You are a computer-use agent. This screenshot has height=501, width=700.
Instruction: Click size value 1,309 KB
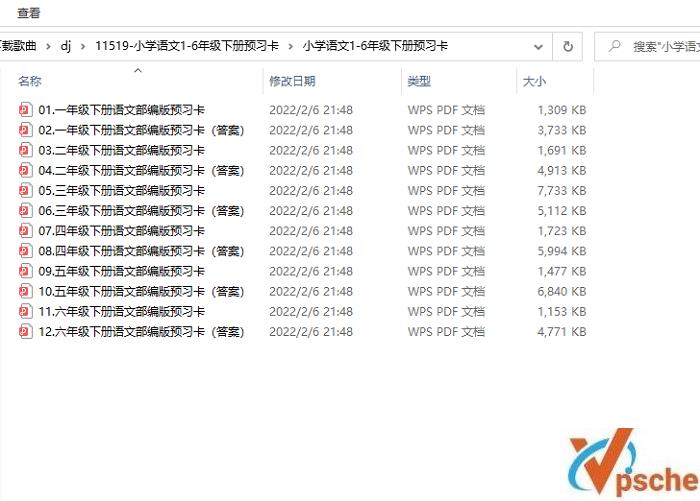562,110
